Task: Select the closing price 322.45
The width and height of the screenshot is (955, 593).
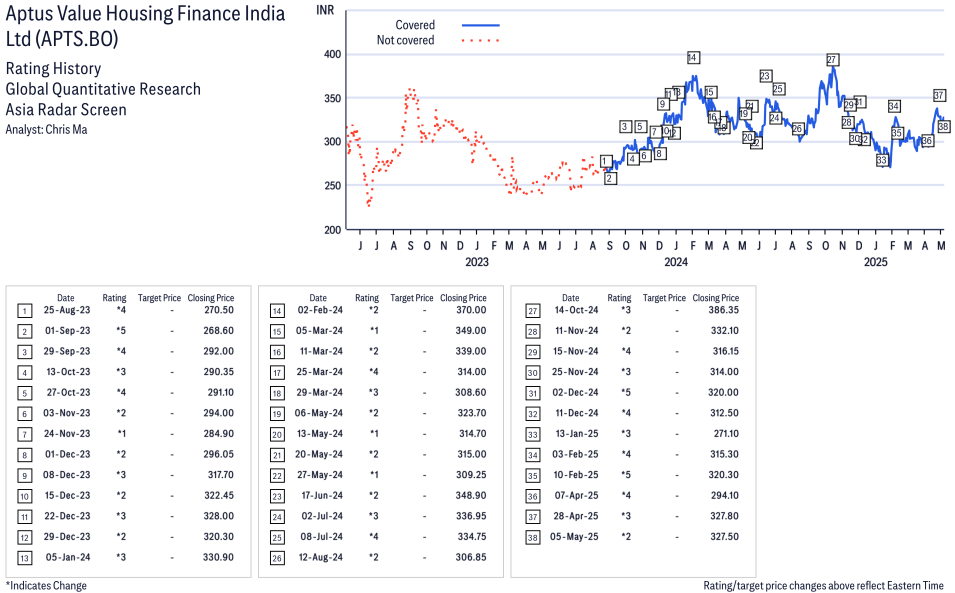Action: click(x=219, y=496)
